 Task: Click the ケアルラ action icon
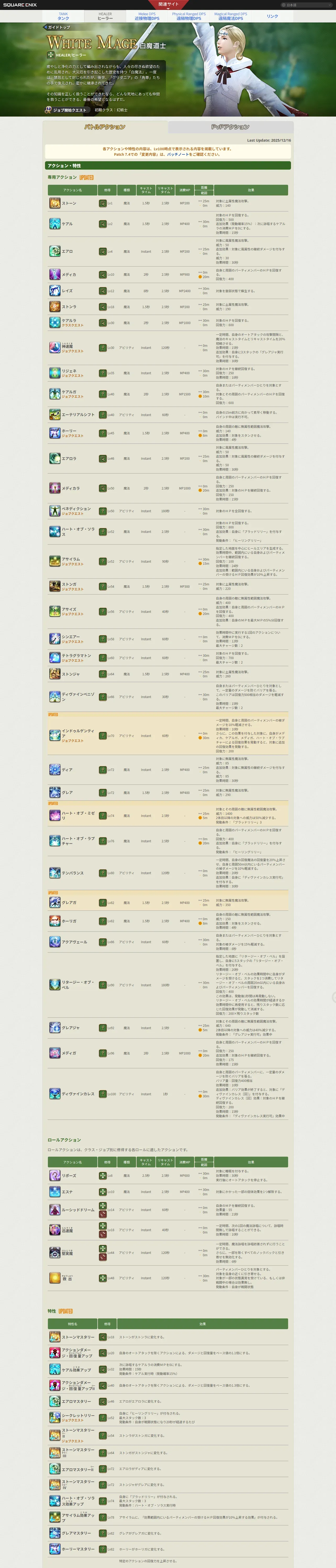(55, 322)
